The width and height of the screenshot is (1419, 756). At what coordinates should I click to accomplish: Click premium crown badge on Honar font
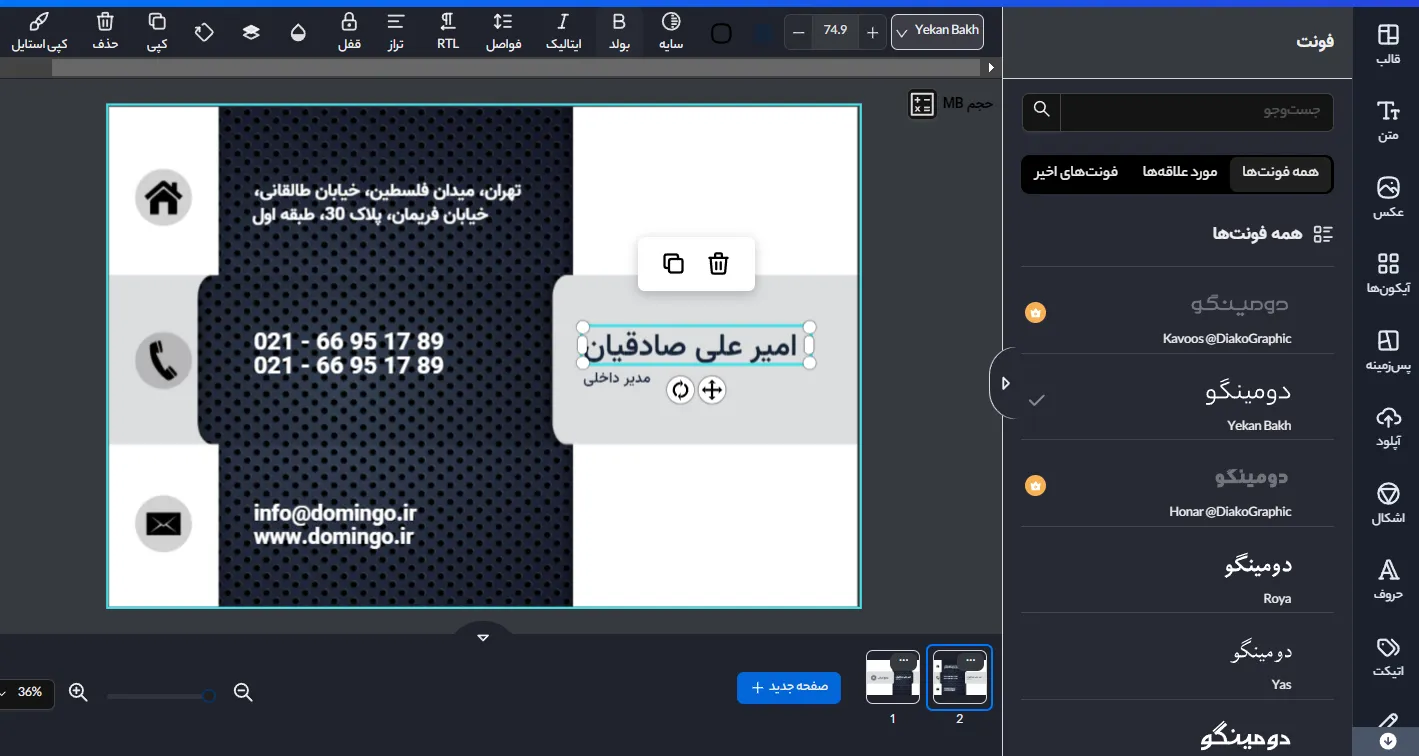(1036, 486)
